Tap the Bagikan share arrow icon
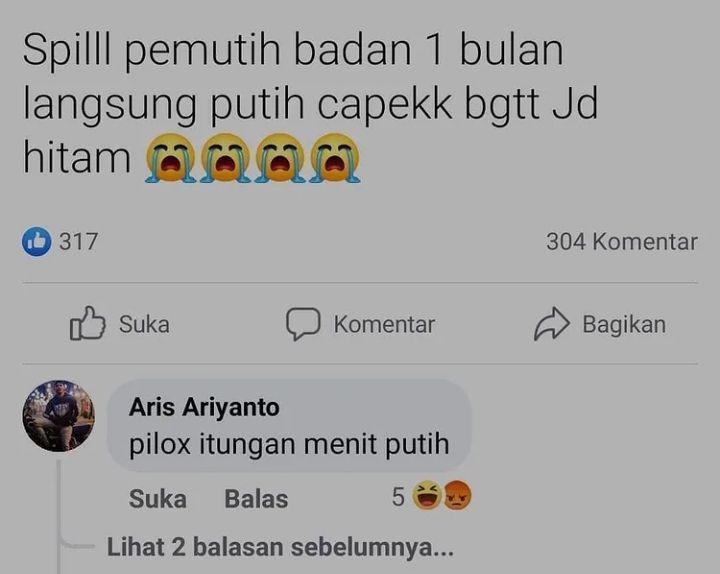Screen dimensions: 720x574 pos(551,324)
